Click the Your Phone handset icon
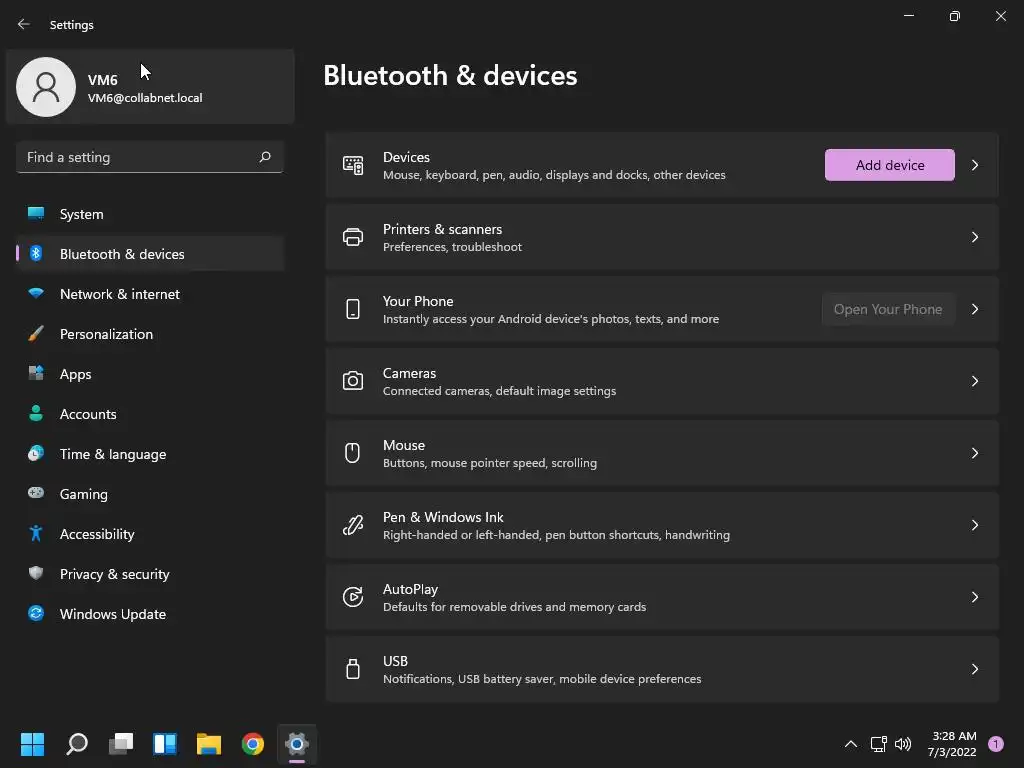The width and height of the screenshot is (1024, 768). (x=353, y=309)
